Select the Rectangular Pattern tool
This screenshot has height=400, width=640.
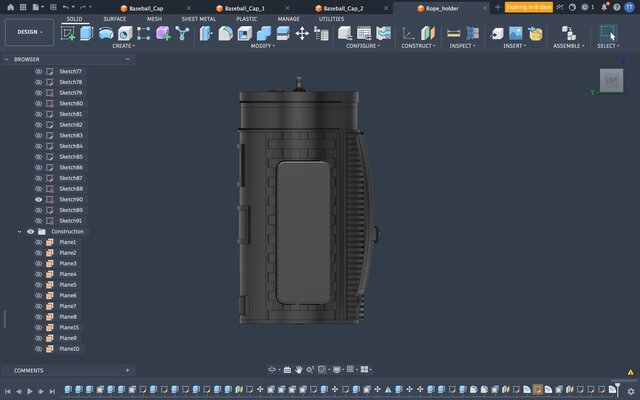click(143, 33)
